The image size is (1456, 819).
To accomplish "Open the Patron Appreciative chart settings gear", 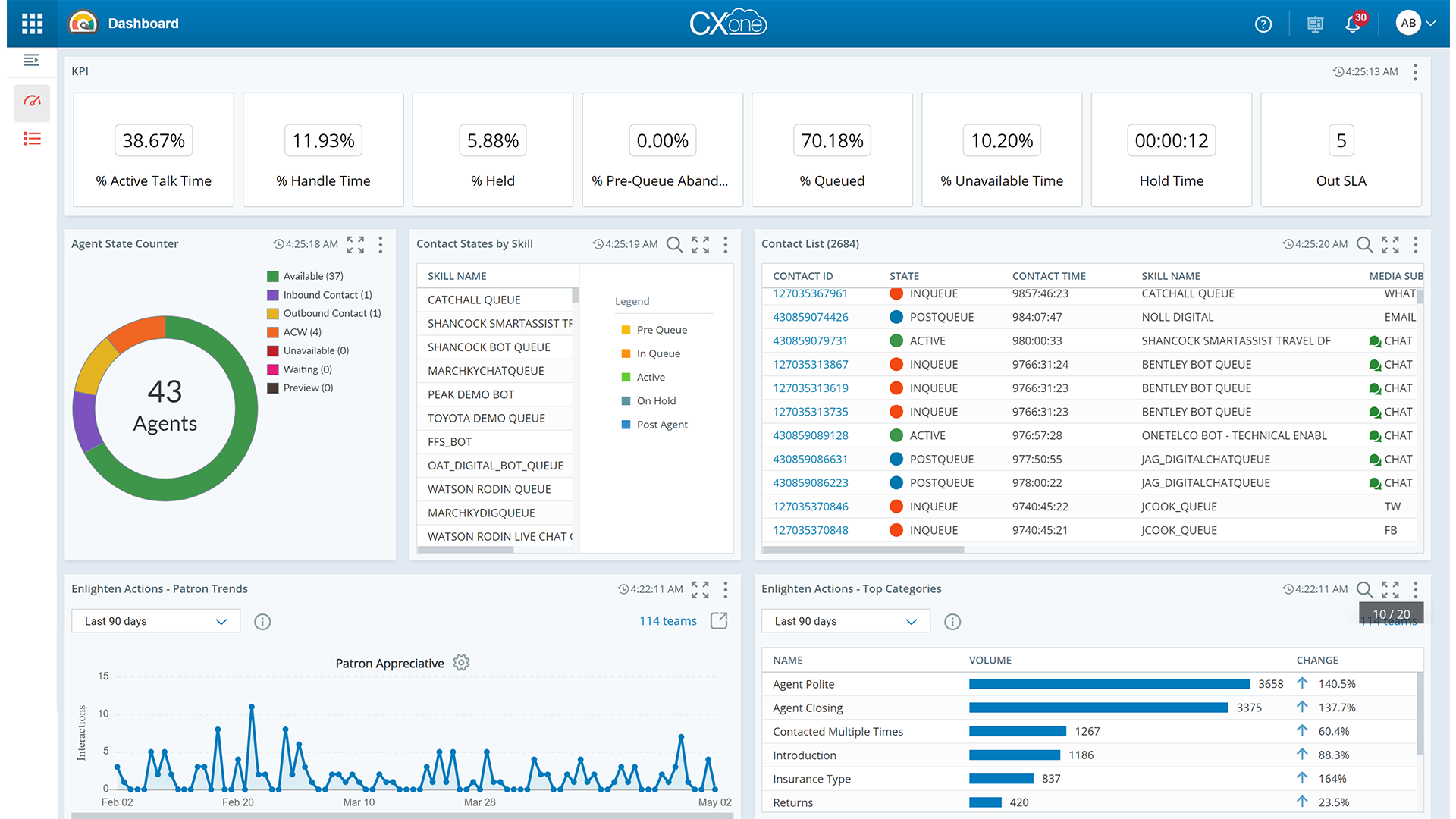I will tap(461, 662).
